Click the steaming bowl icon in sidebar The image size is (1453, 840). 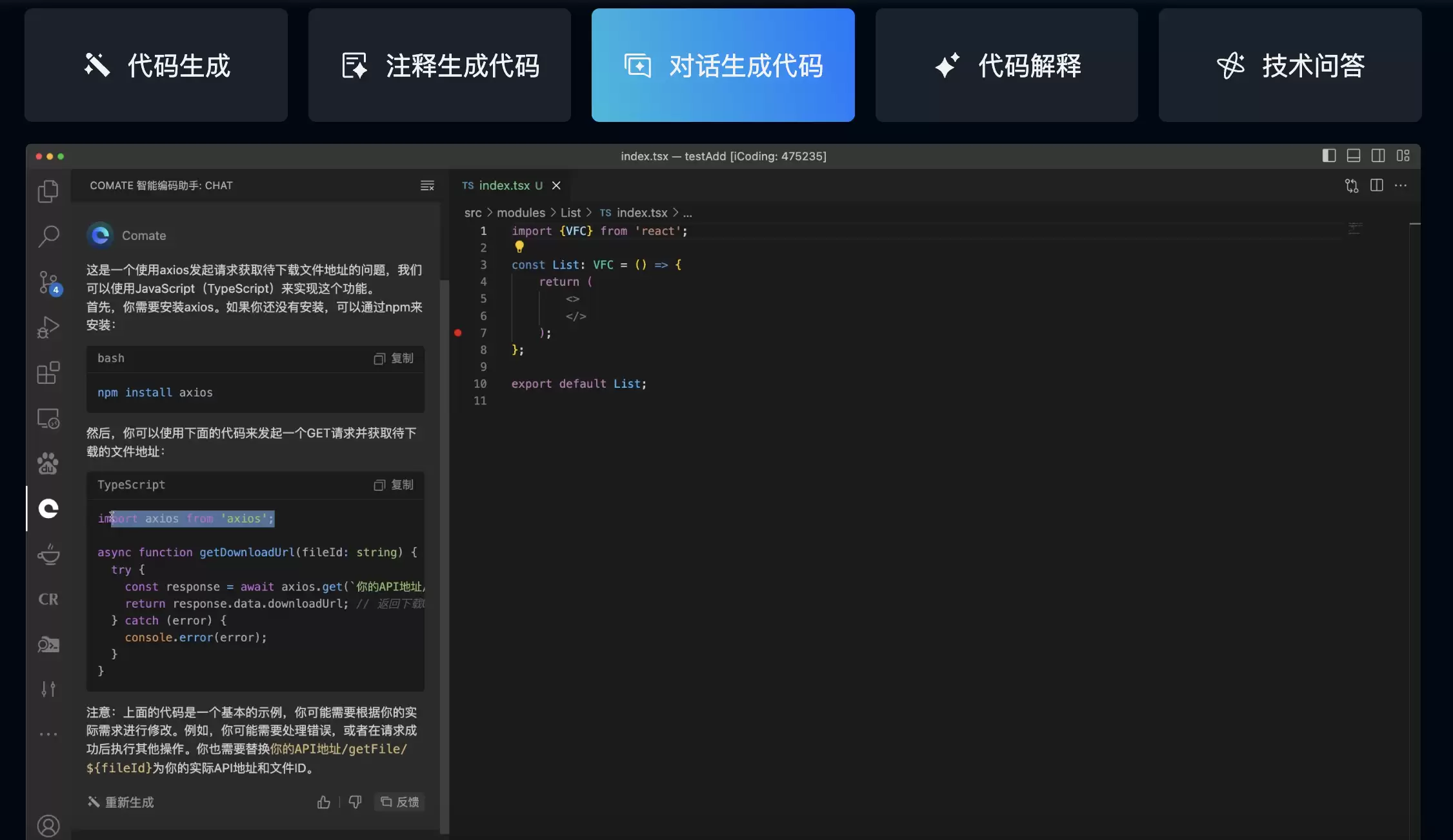pyautogui.click(x=48, y=554)
